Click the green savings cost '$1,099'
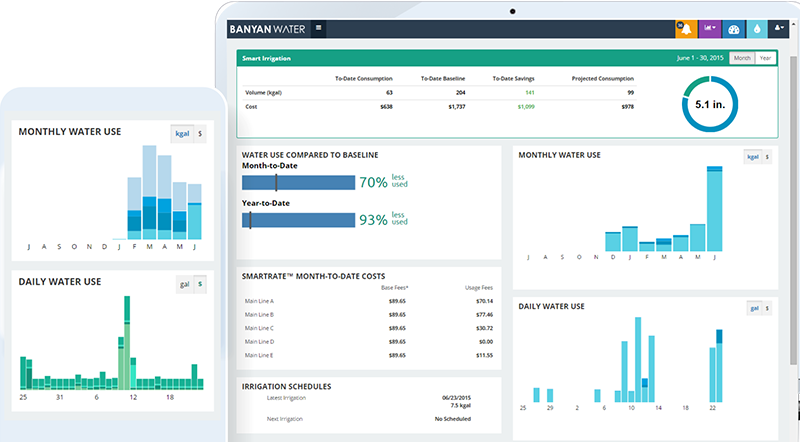The width and height of the screenshot is (800, 442). pos(526,107)
